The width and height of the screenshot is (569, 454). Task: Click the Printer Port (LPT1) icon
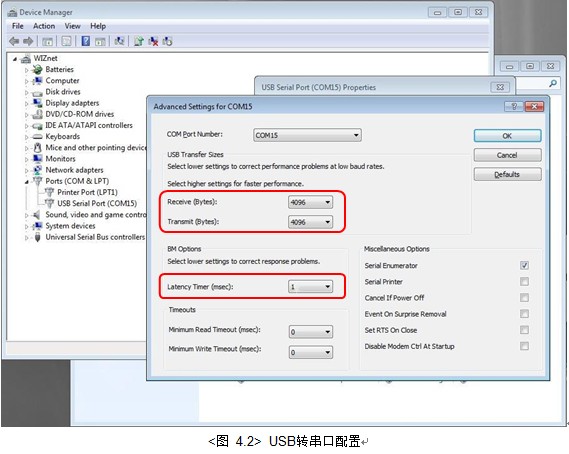click(49, 192)
